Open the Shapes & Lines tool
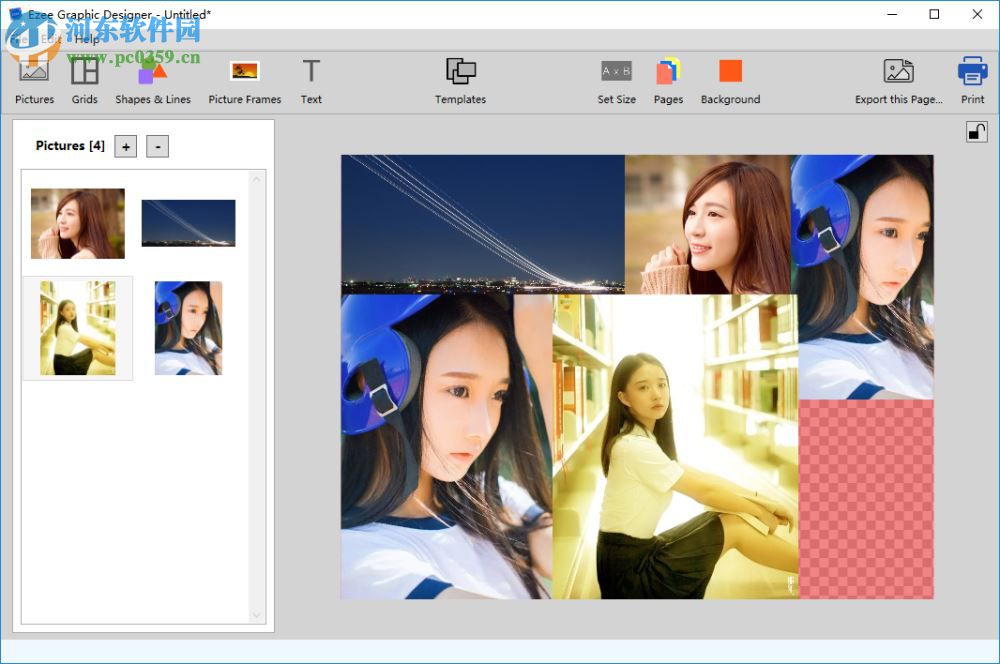 click(x=152, y=78)
